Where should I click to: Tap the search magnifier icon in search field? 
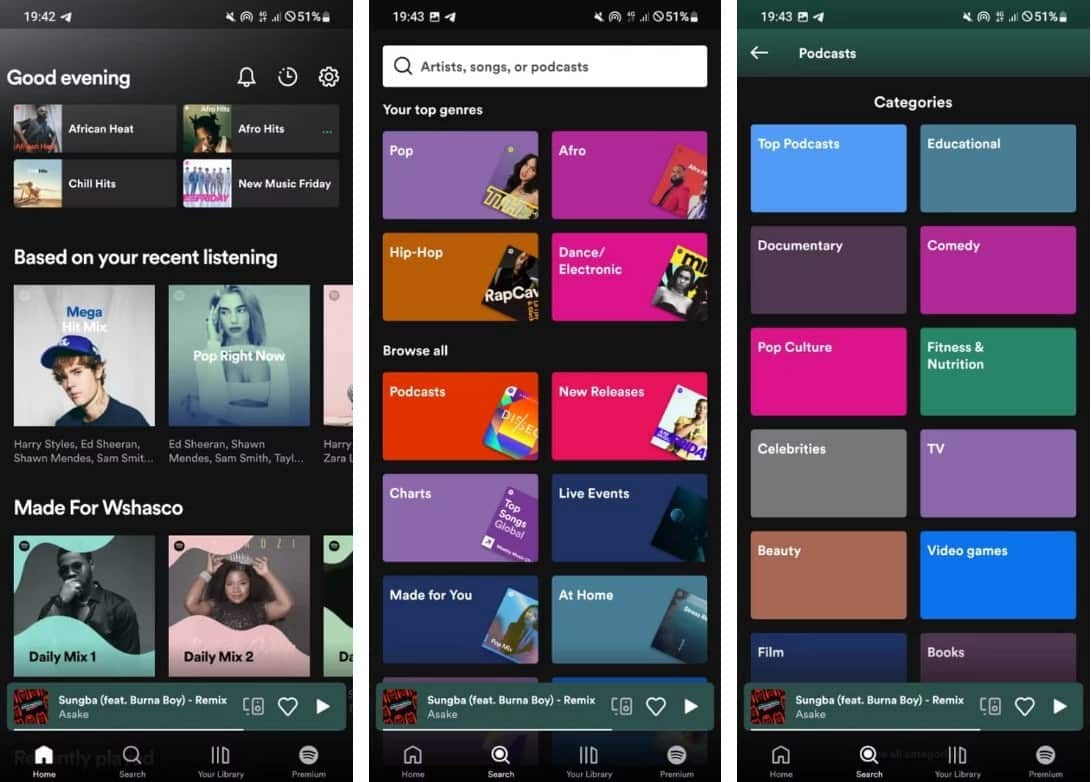click(x=403, y=66)
